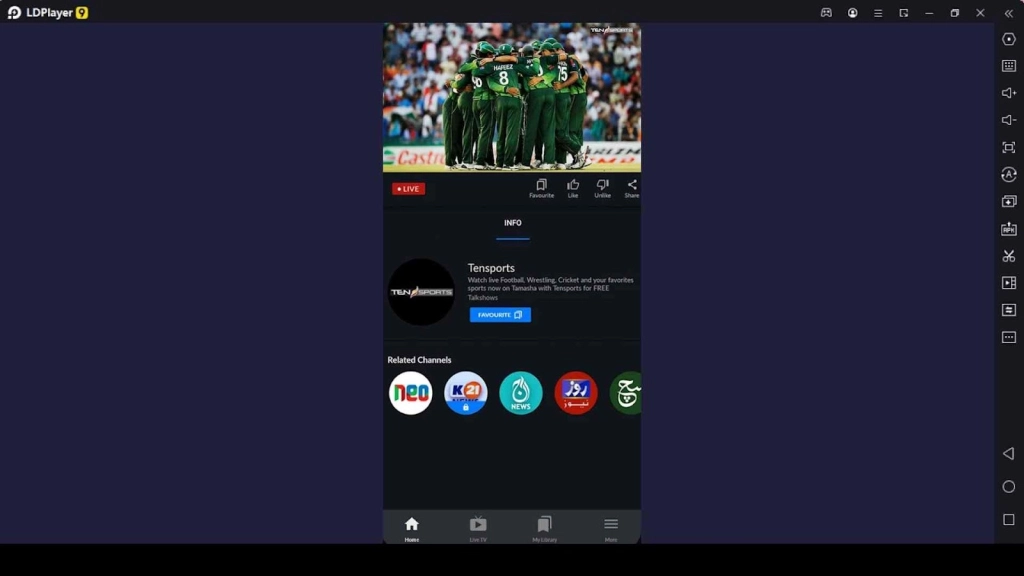Increase emulator volume from the sidebar
This screenshot has width=1024, height=576.
click(1008, 94)
